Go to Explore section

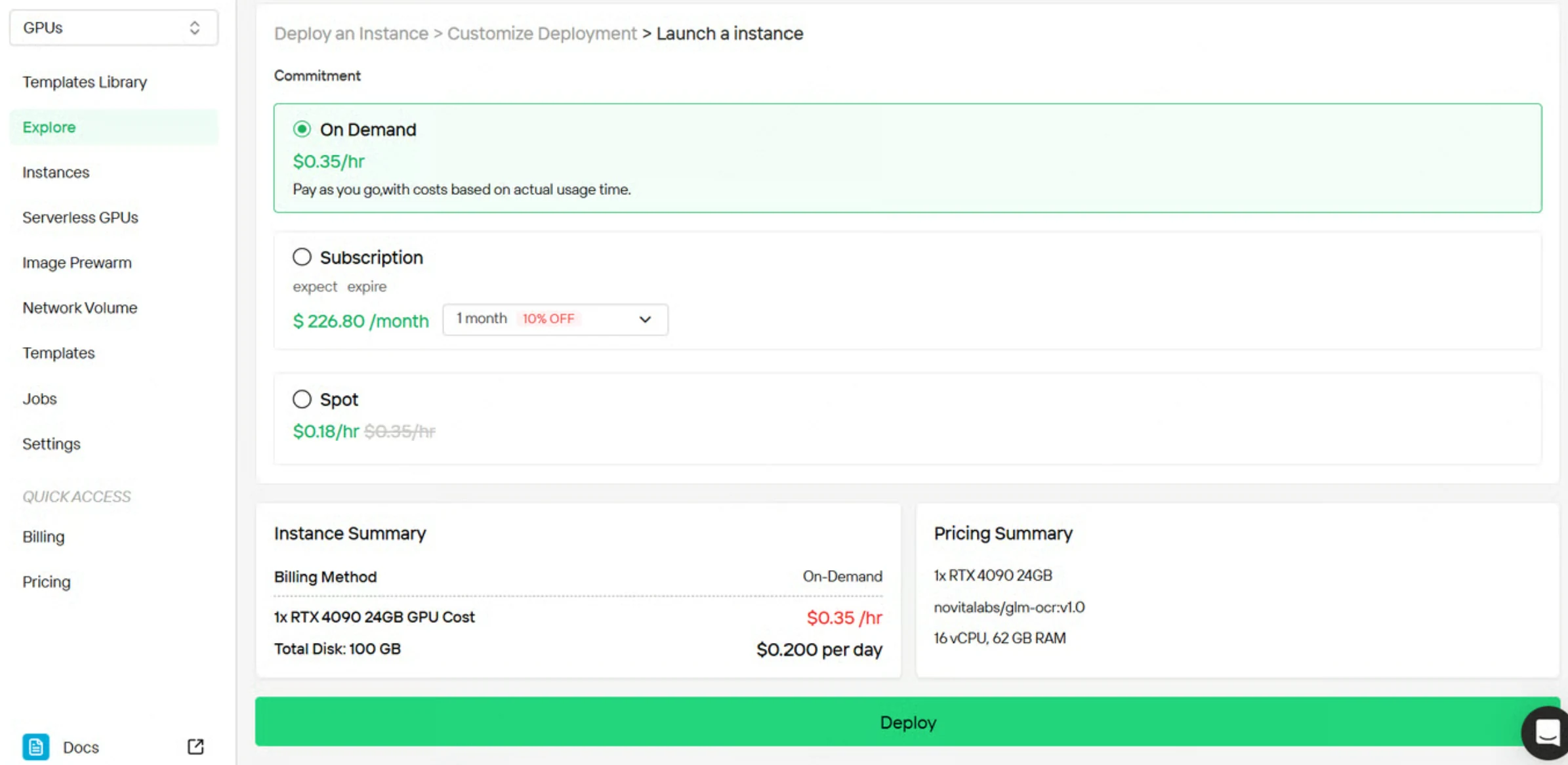click(x=113, y=127)
